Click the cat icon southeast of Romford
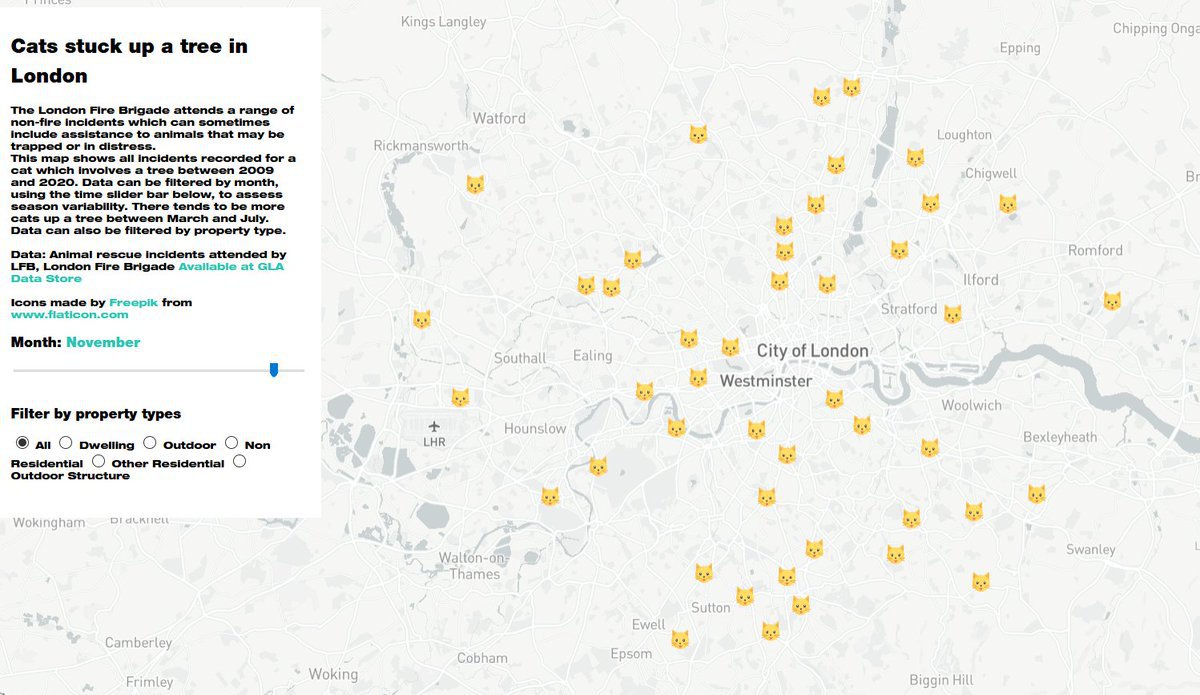 tap(1111, 301)
